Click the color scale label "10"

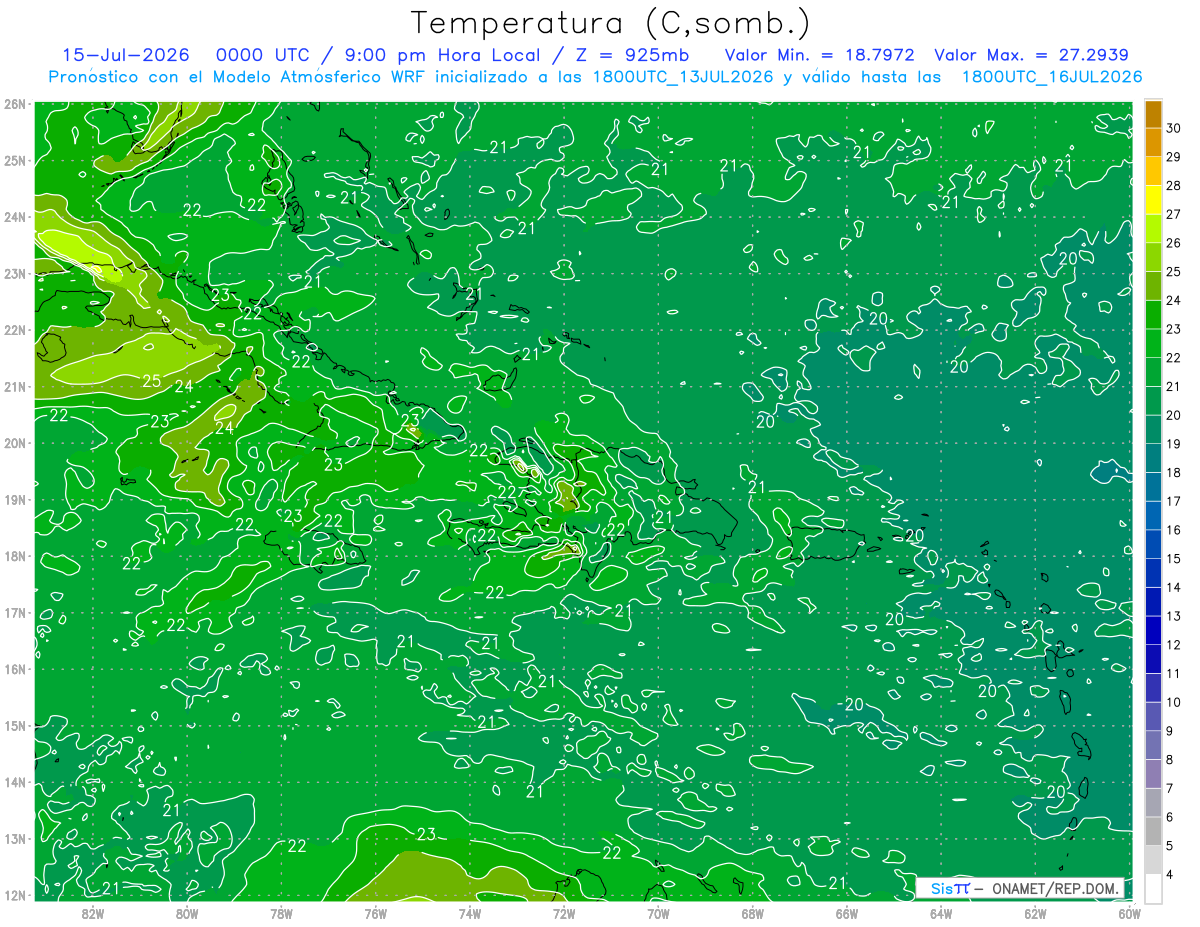tap(1174, 702)
